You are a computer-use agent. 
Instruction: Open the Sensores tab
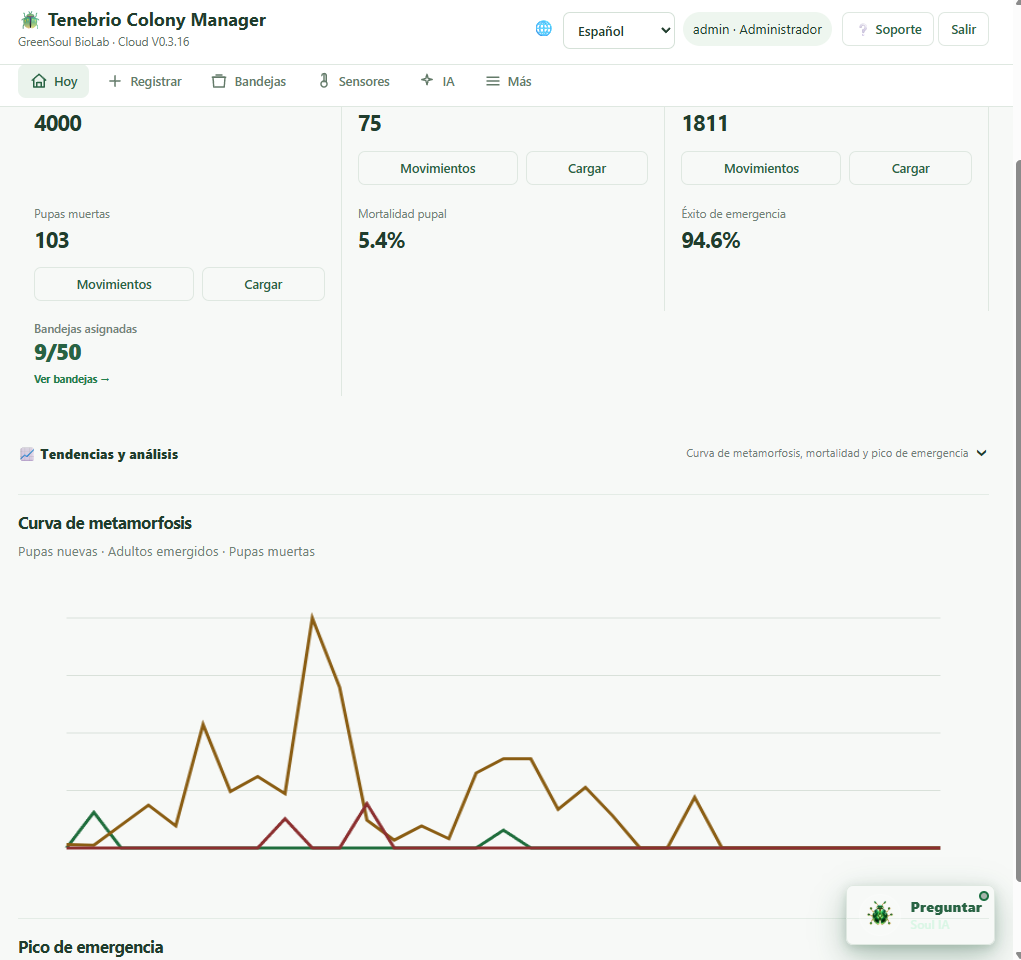[354, 81]
